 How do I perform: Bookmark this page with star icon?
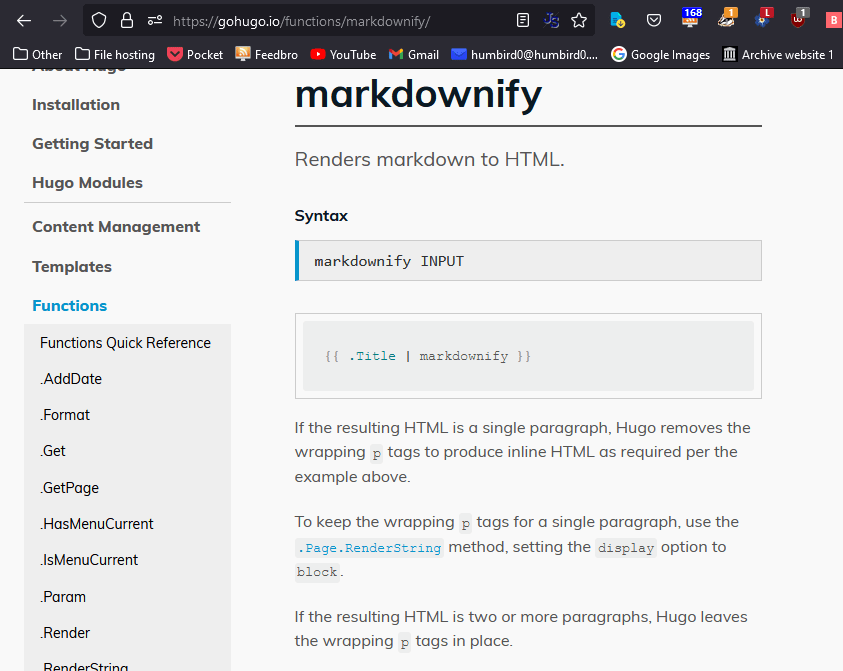coord(579,20)
